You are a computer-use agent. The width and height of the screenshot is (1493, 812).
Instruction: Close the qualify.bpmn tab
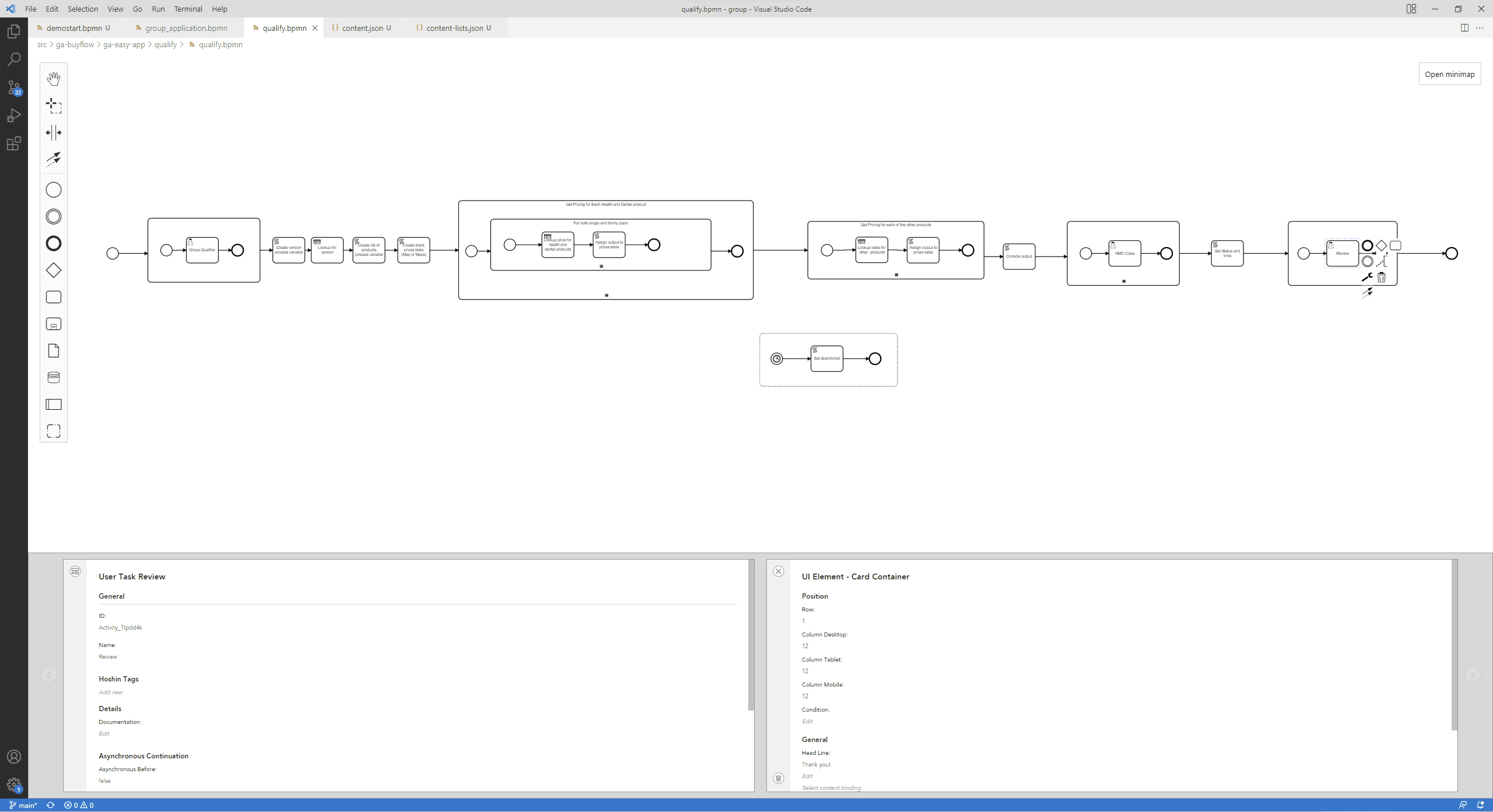(x=315, y=28)
